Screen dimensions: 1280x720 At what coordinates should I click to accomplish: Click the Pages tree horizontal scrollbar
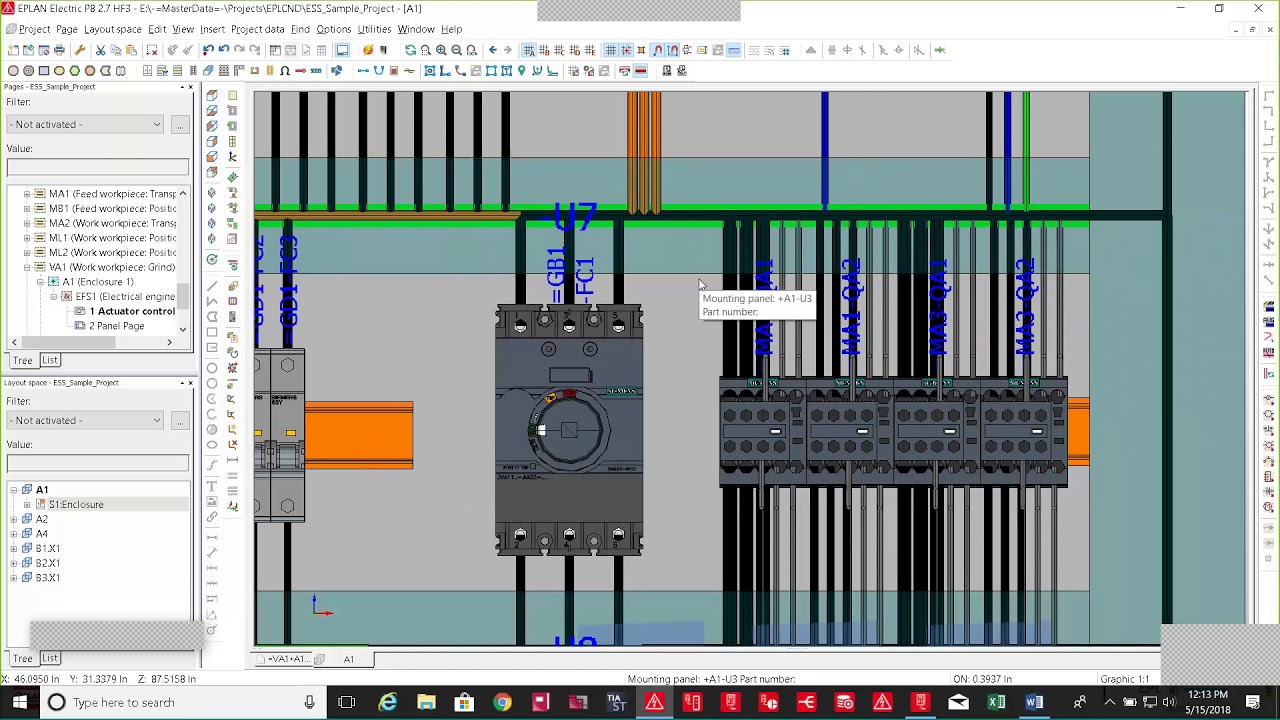click(x=92, y=343)
